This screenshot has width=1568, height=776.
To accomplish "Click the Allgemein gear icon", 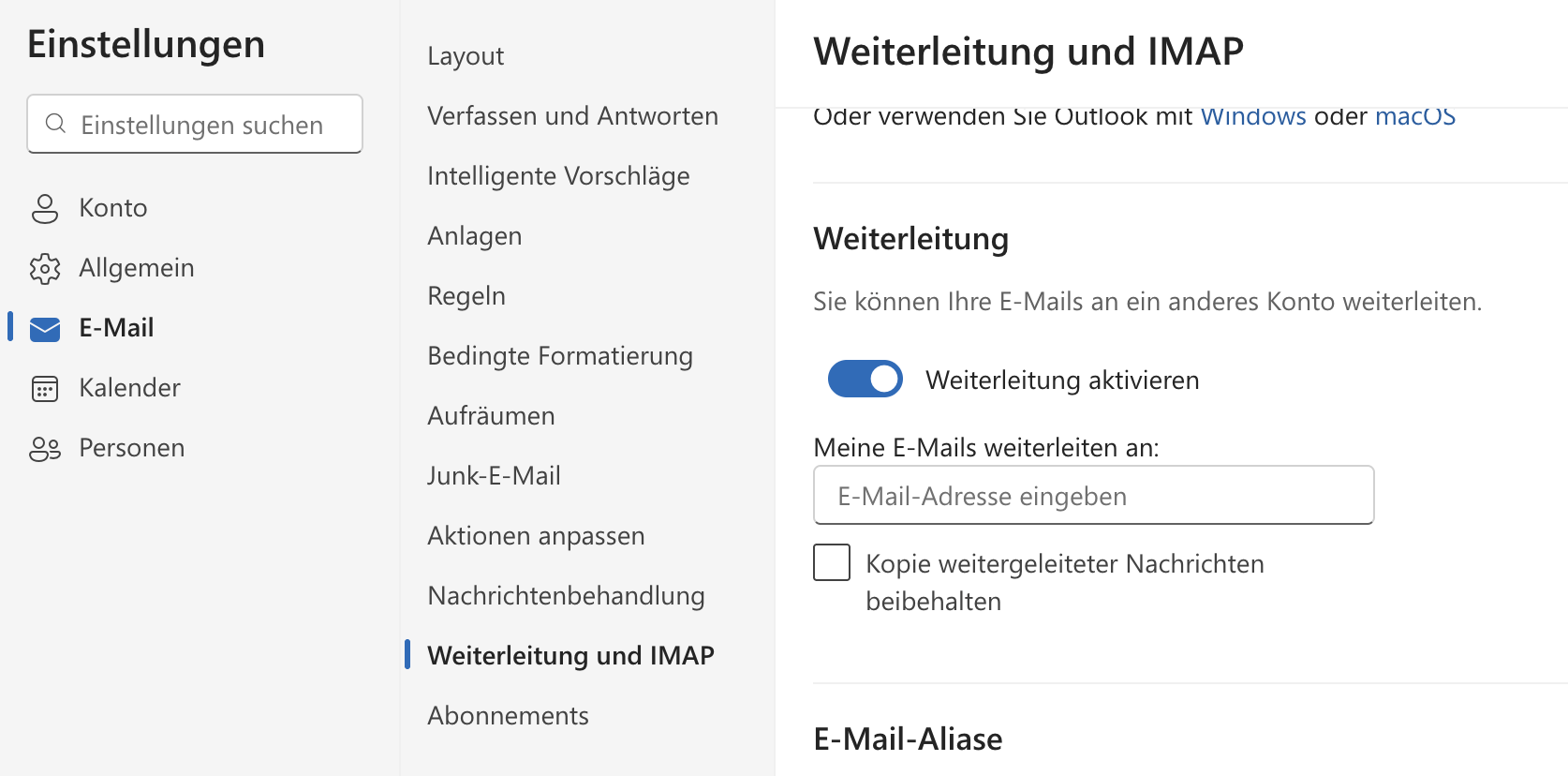I will coord(45,268).
